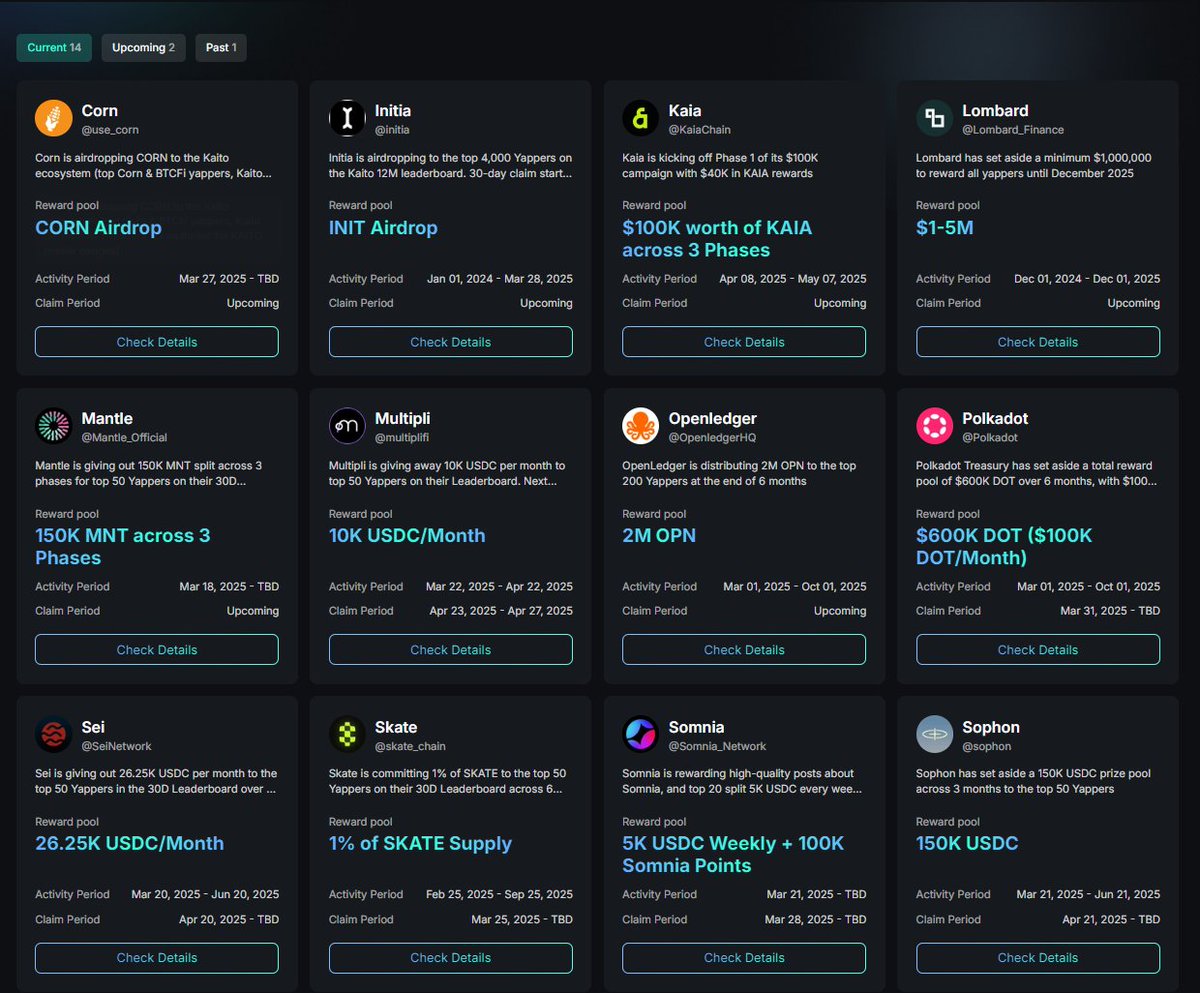Switch to the Current 14 tab

pyautogui.click(x=54, y=48)
